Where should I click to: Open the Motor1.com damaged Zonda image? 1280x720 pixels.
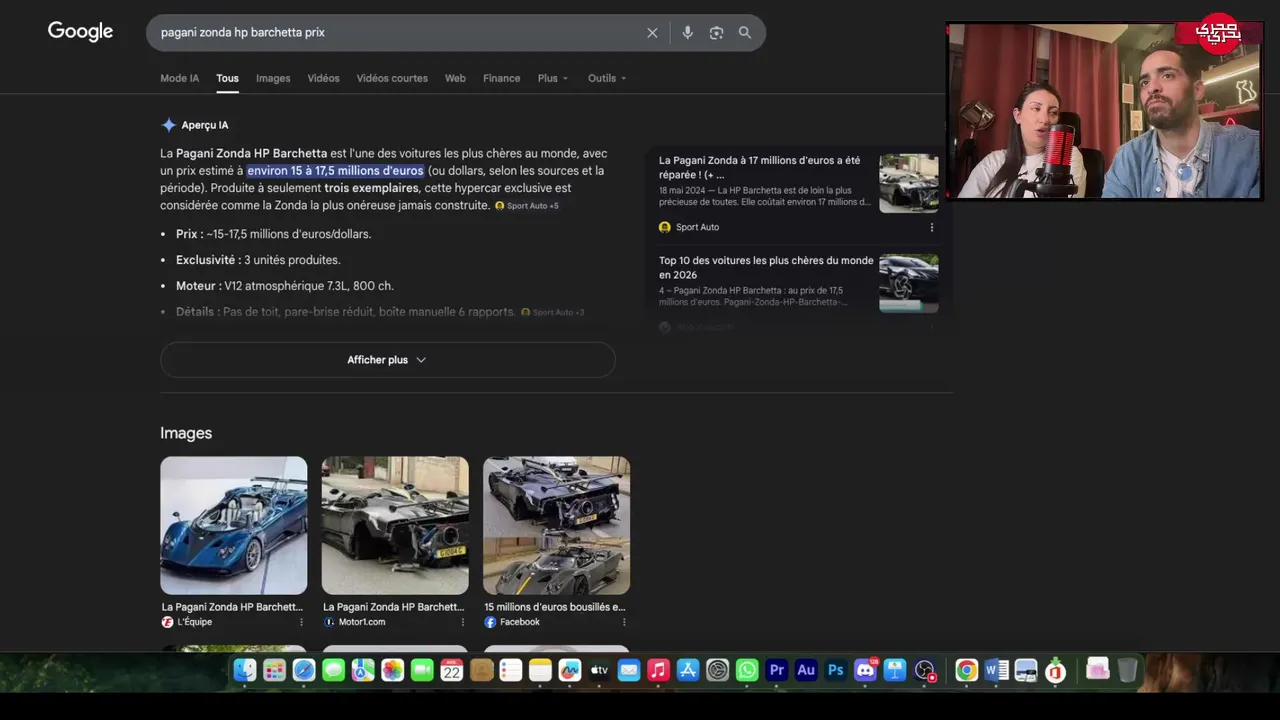coord(395,526)
